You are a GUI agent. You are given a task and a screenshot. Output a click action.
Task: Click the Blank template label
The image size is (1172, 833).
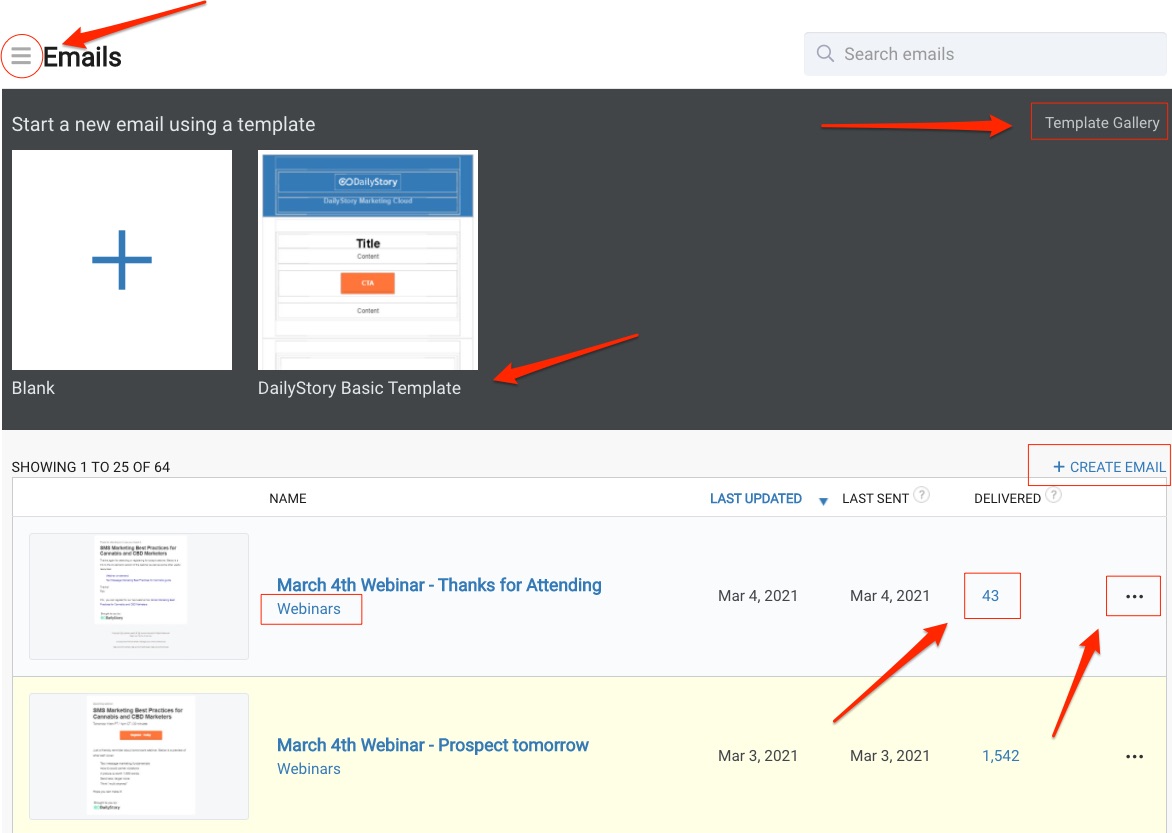point(33,388)
